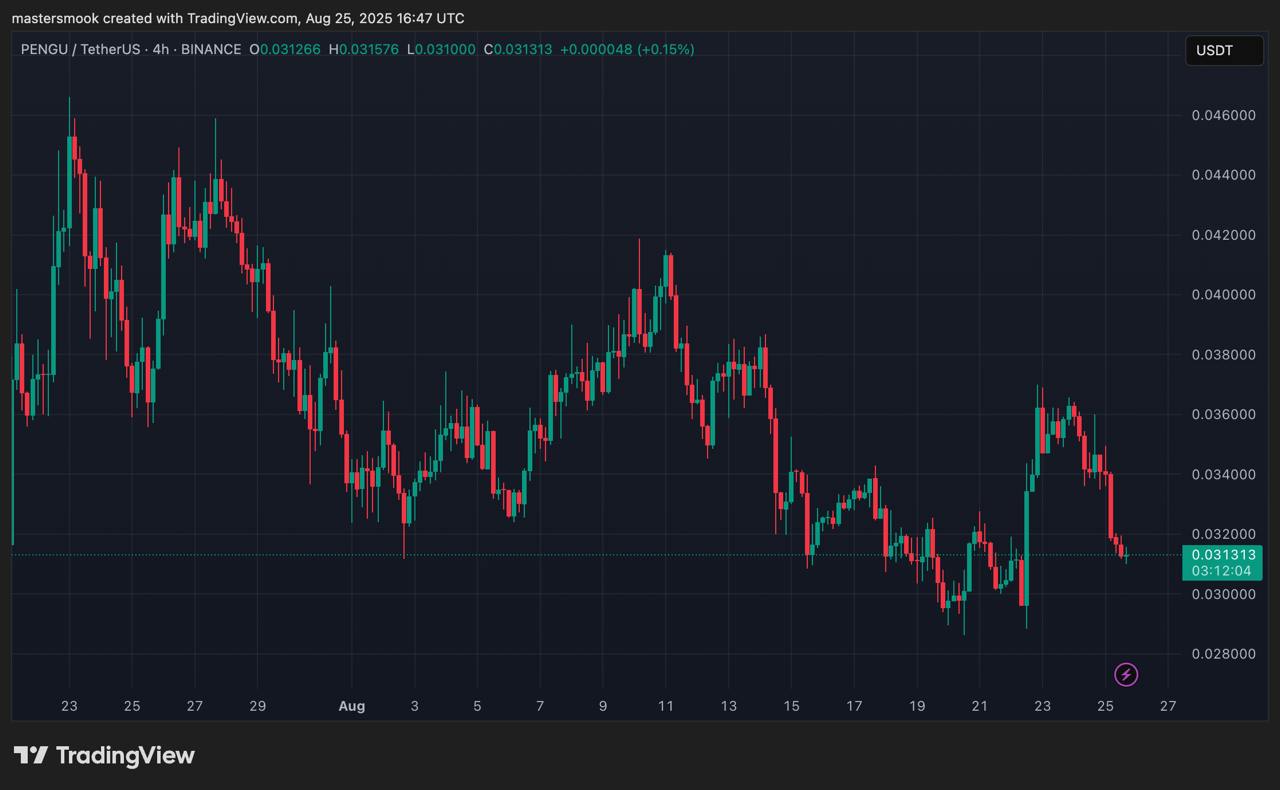Click the 19 date label on time axis
Viewport: 1280px width, 790px height.
(917, 706)
